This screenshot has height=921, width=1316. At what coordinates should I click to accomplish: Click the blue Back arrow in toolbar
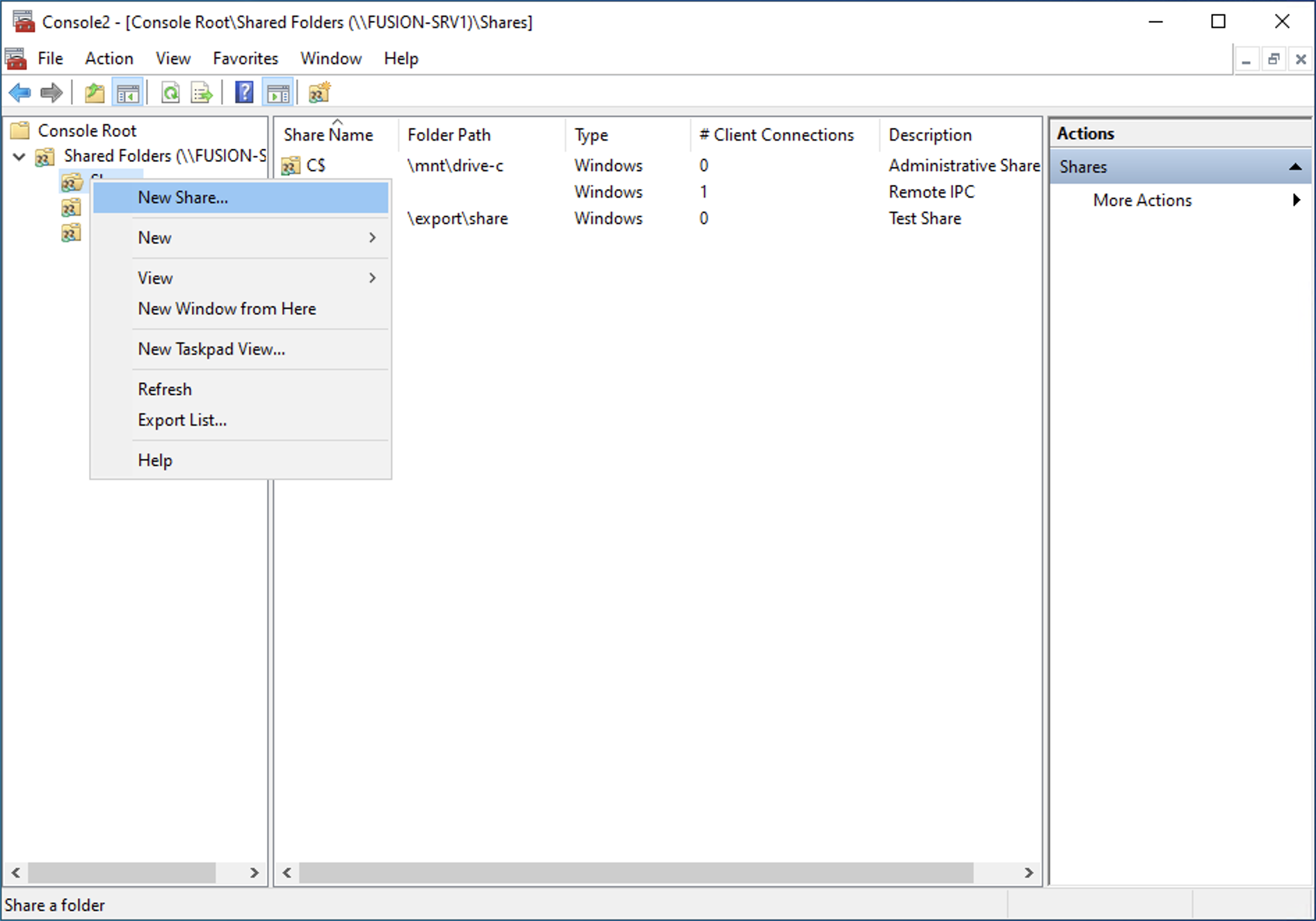click(x=19, y=93)
